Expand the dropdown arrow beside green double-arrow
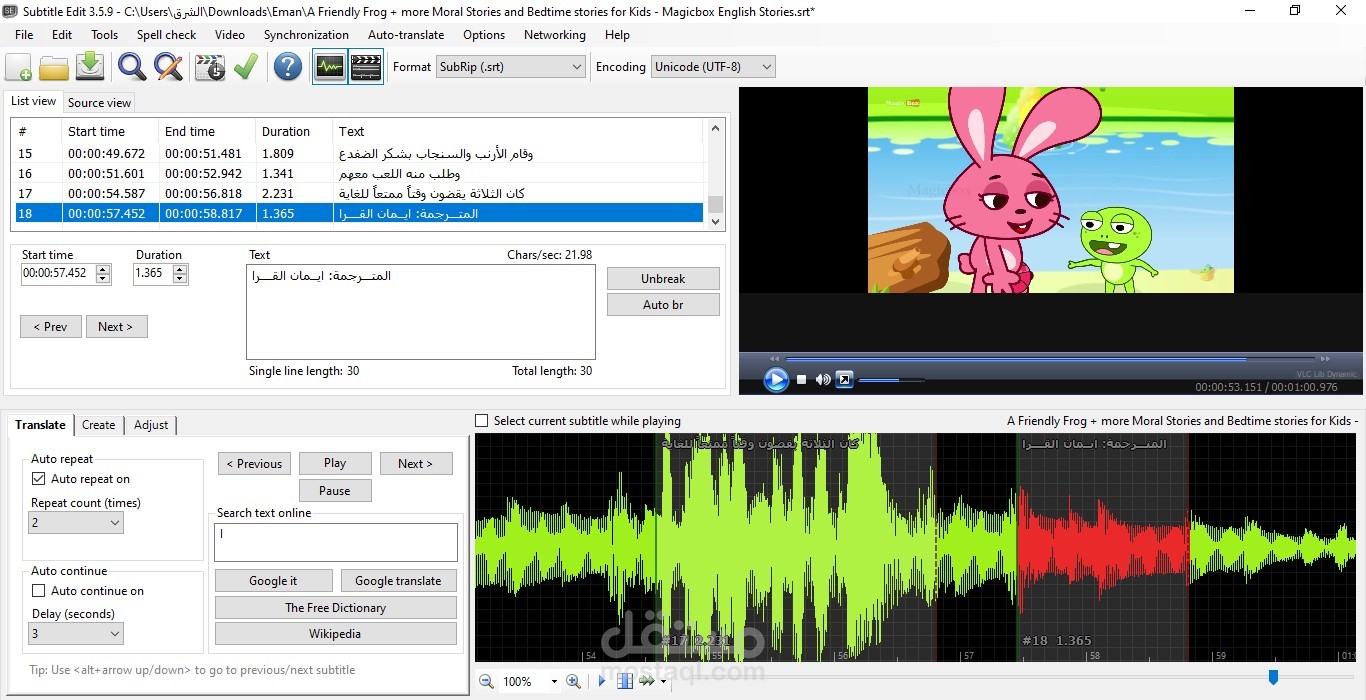This screenshot has width=1366, height=700. pyautogui.click(x=663, y=682)
